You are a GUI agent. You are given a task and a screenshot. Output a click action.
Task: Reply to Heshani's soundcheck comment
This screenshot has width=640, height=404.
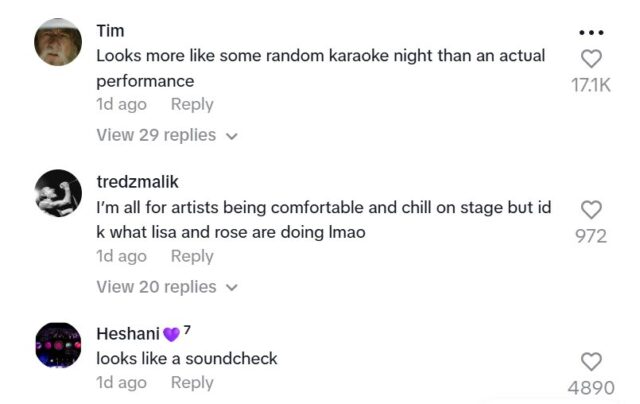pos(192,382)
